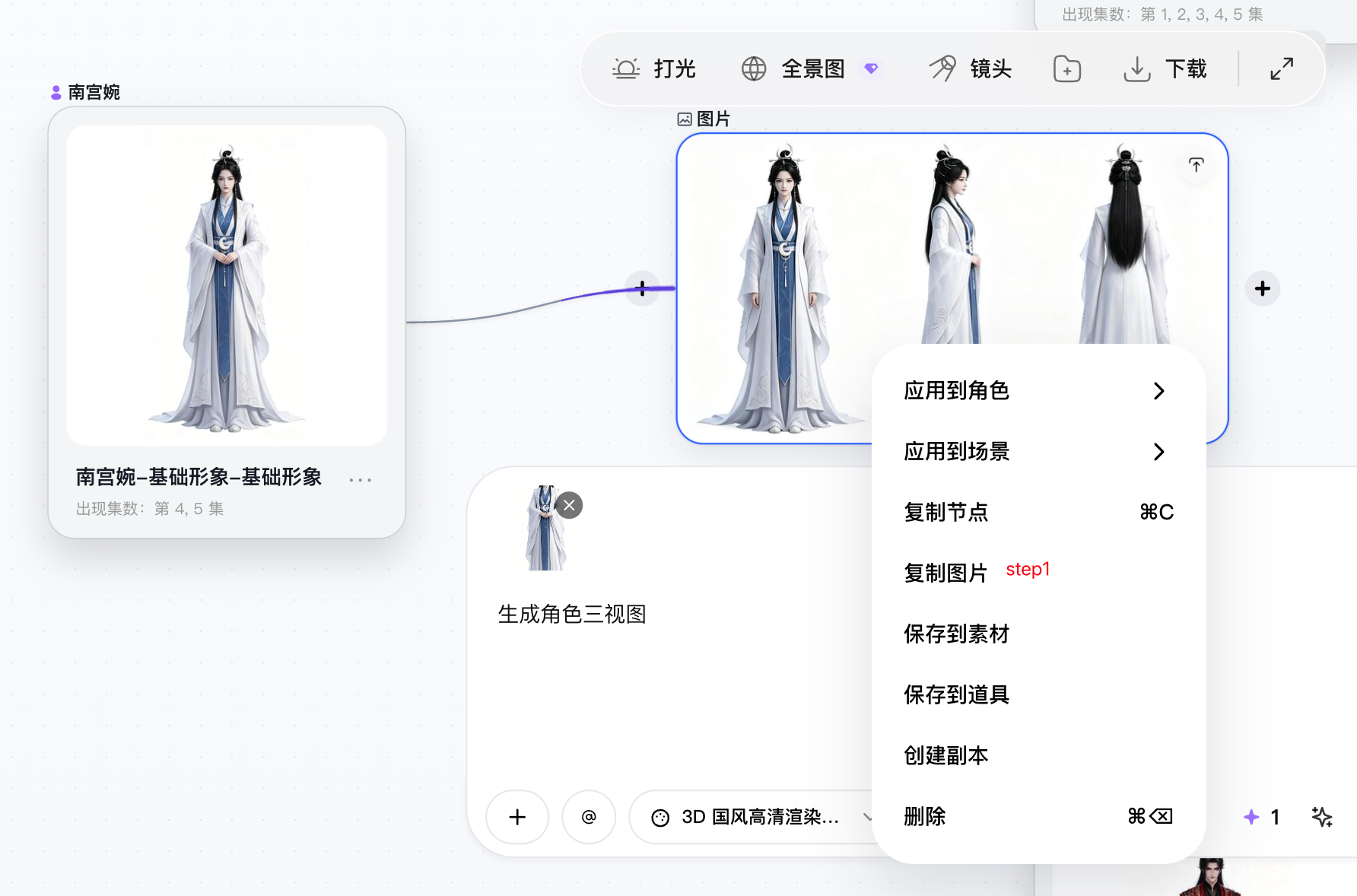This screenshot has height=896, width=1357.
Task: Open the 全景图 panorama globe icon
Action: [754, 69]
